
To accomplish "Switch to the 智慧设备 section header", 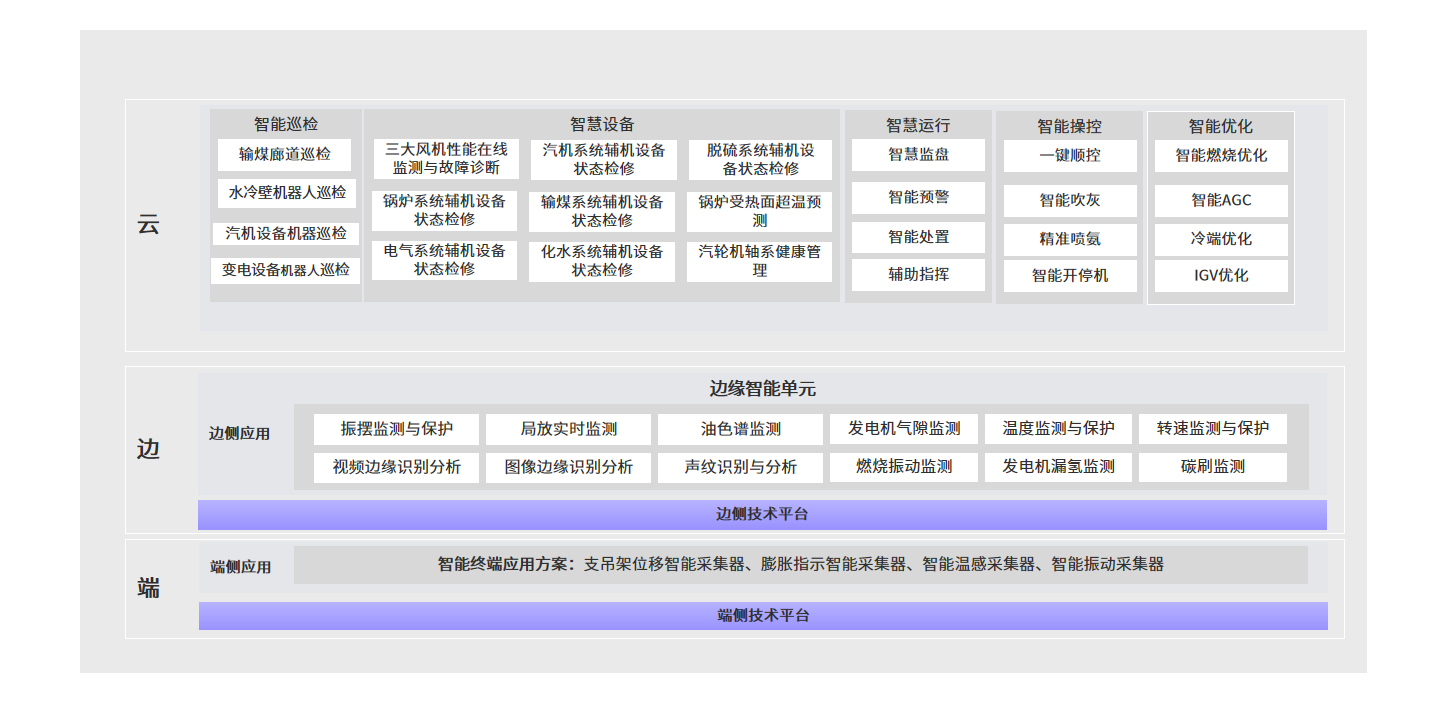I will point(602,125).
